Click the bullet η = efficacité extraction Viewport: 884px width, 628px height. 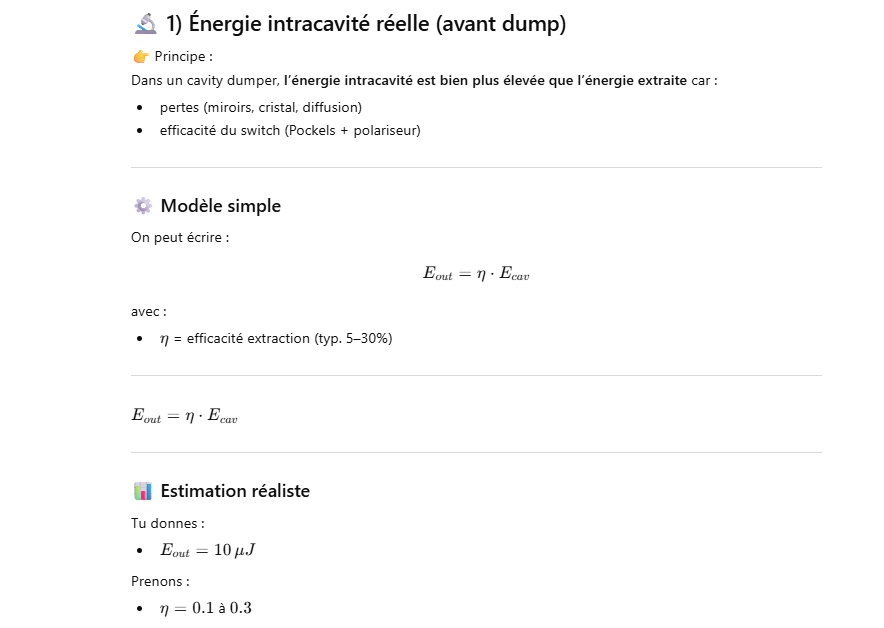(276, 338)
